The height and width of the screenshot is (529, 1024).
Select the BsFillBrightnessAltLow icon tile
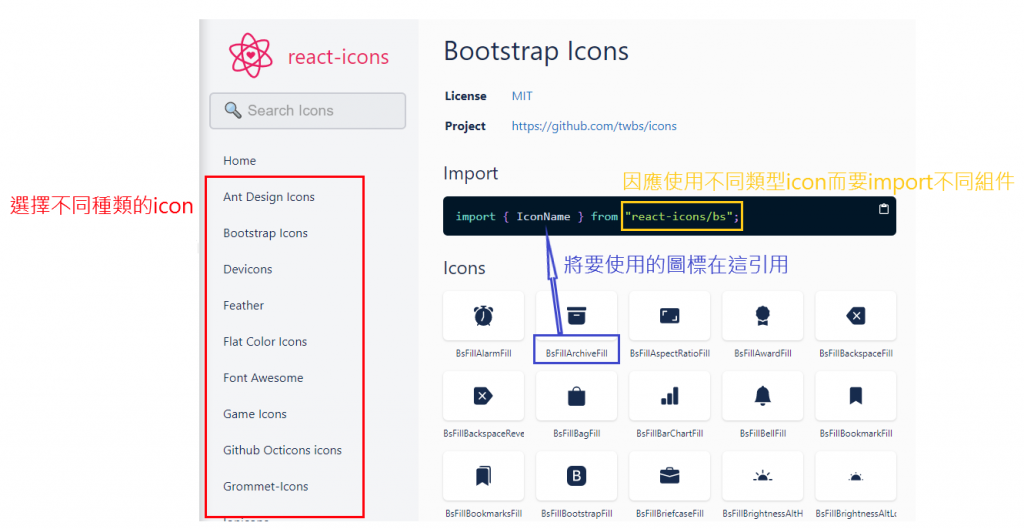(x=856, y=476)
